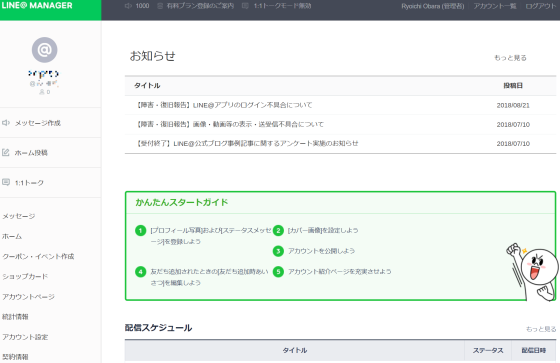Go to アカウント一覧
Viewport: 560px width, 363px height.
(x=495, y=6)
